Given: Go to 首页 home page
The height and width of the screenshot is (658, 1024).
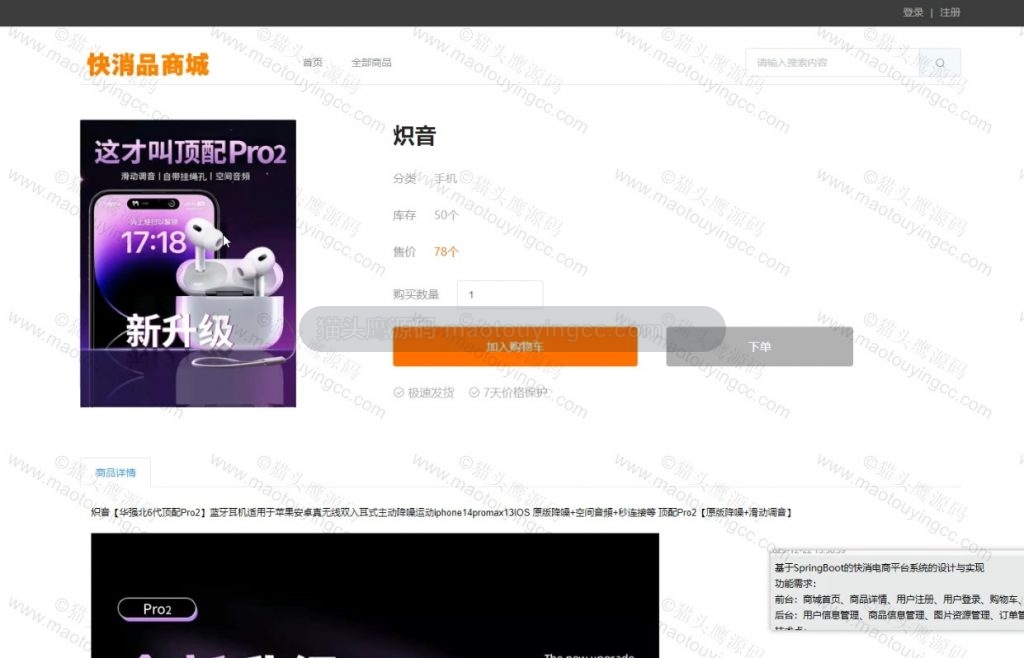Looking at the screenshot, I should tap(313, 63).
